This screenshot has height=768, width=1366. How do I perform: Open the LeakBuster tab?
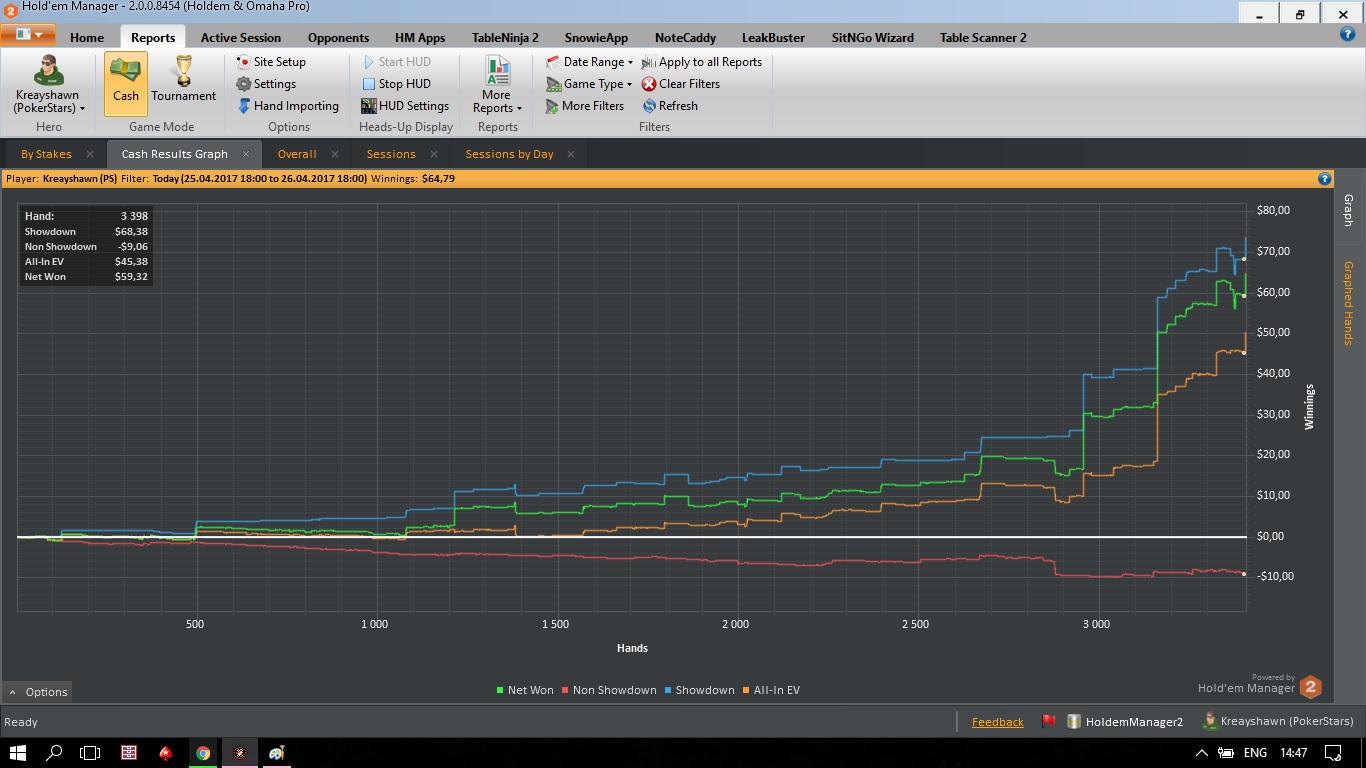pos(773,37)
